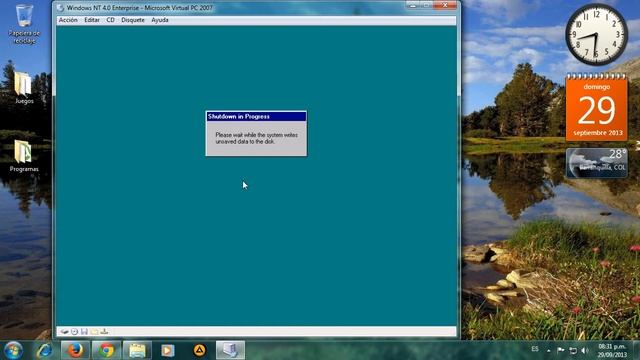Click the calendar gadget showing domingo 29
The image size is (640, 360).
tap(596, 107)
